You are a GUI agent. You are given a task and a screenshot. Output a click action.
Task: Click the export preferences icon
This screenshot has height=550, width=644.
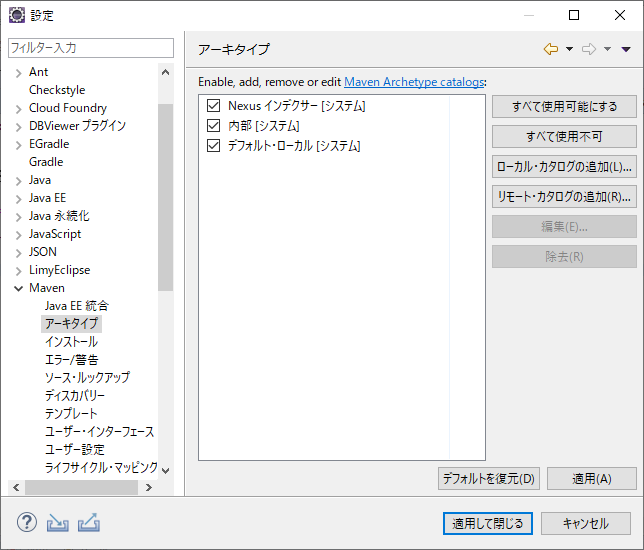[89, 522]
